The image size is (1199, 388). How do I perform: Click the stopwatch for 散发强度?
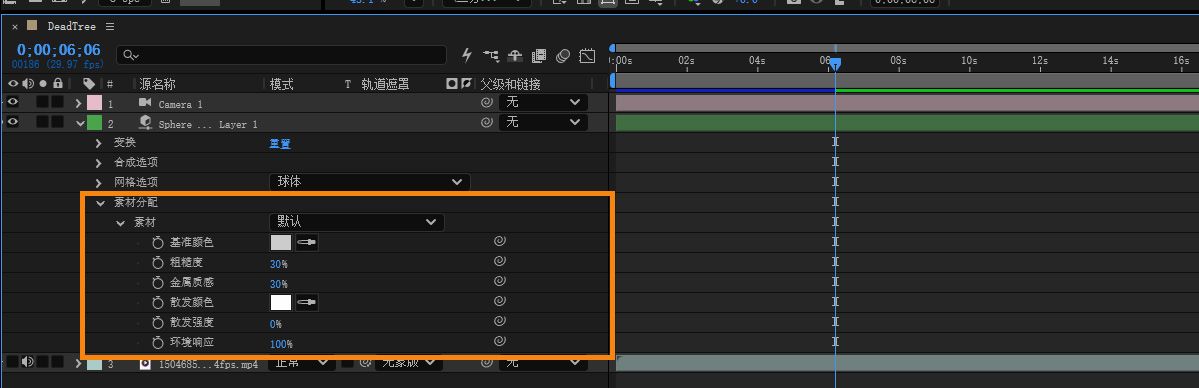tap(158, 322)
